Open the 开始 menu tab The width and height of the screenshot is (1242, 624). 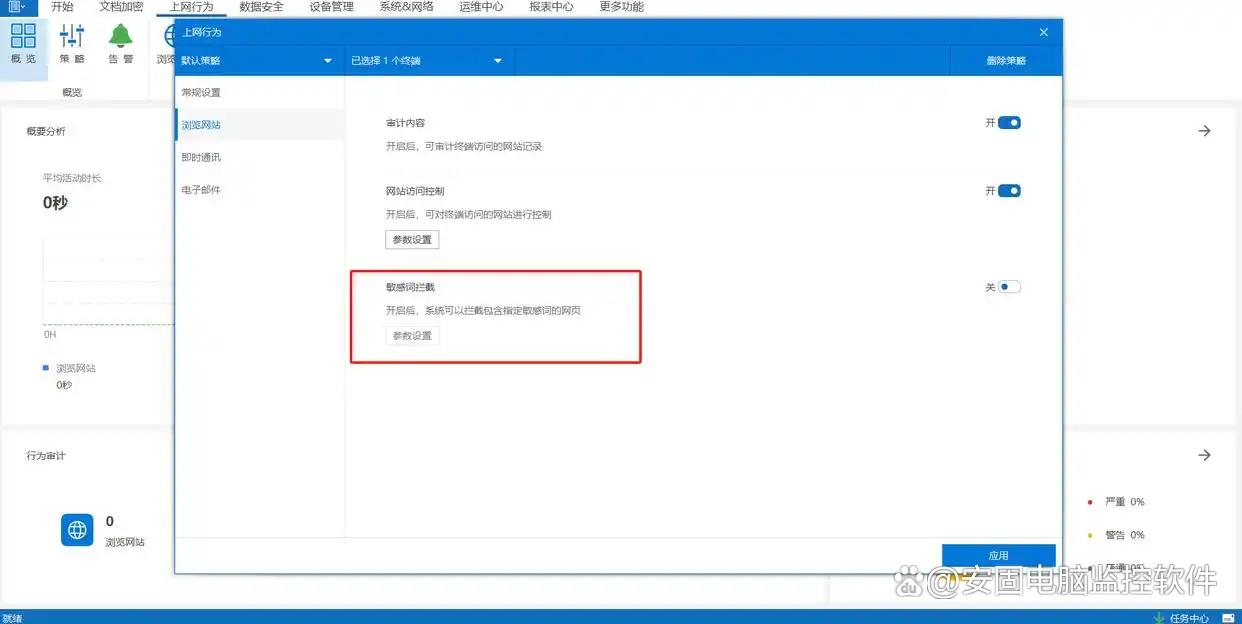[62, 6]
